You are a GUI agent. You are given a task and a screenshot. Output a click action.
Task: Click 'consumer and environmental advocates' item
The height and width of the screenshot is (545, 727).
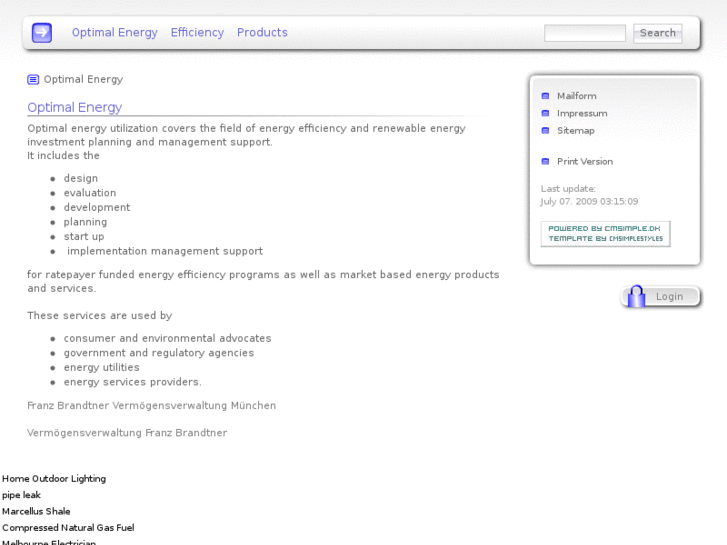167,338
